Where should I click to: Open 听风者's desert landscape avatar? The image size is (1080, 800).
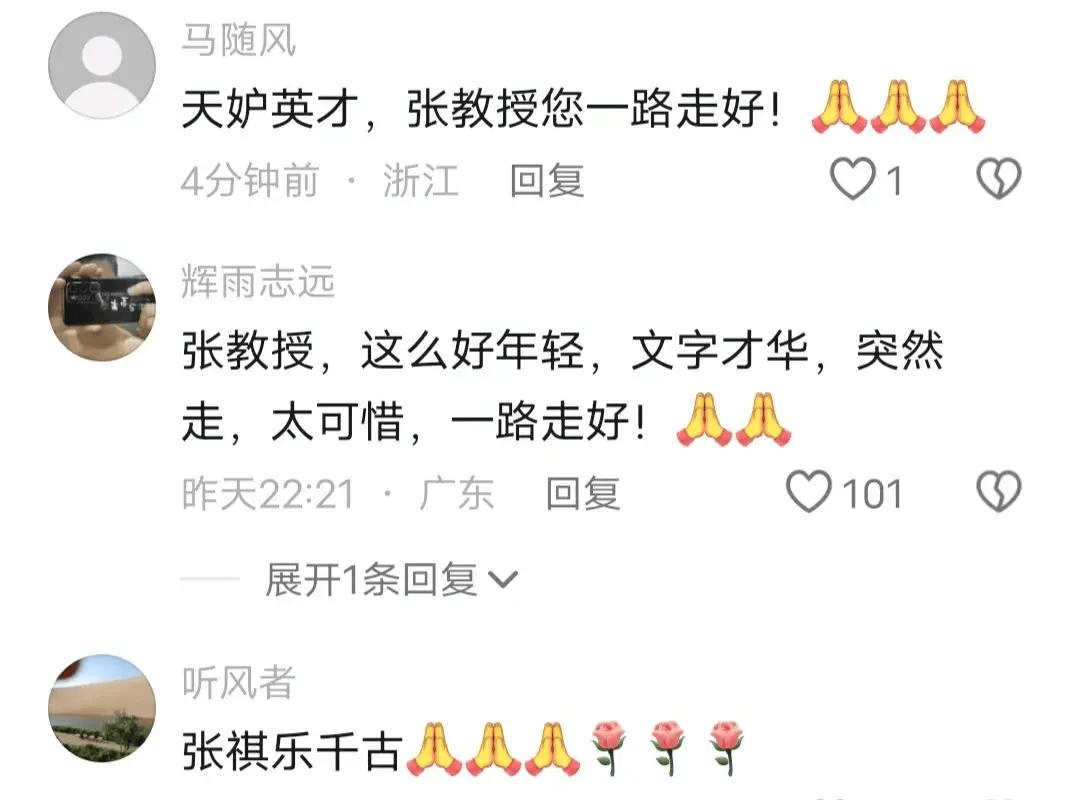point(102,708)
